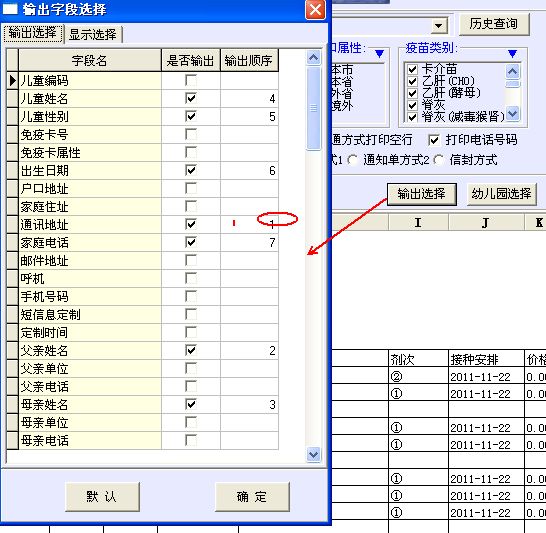Click the 确 定 button
The height and width of the screenshot is (533, 546).
tap(252, 497)
